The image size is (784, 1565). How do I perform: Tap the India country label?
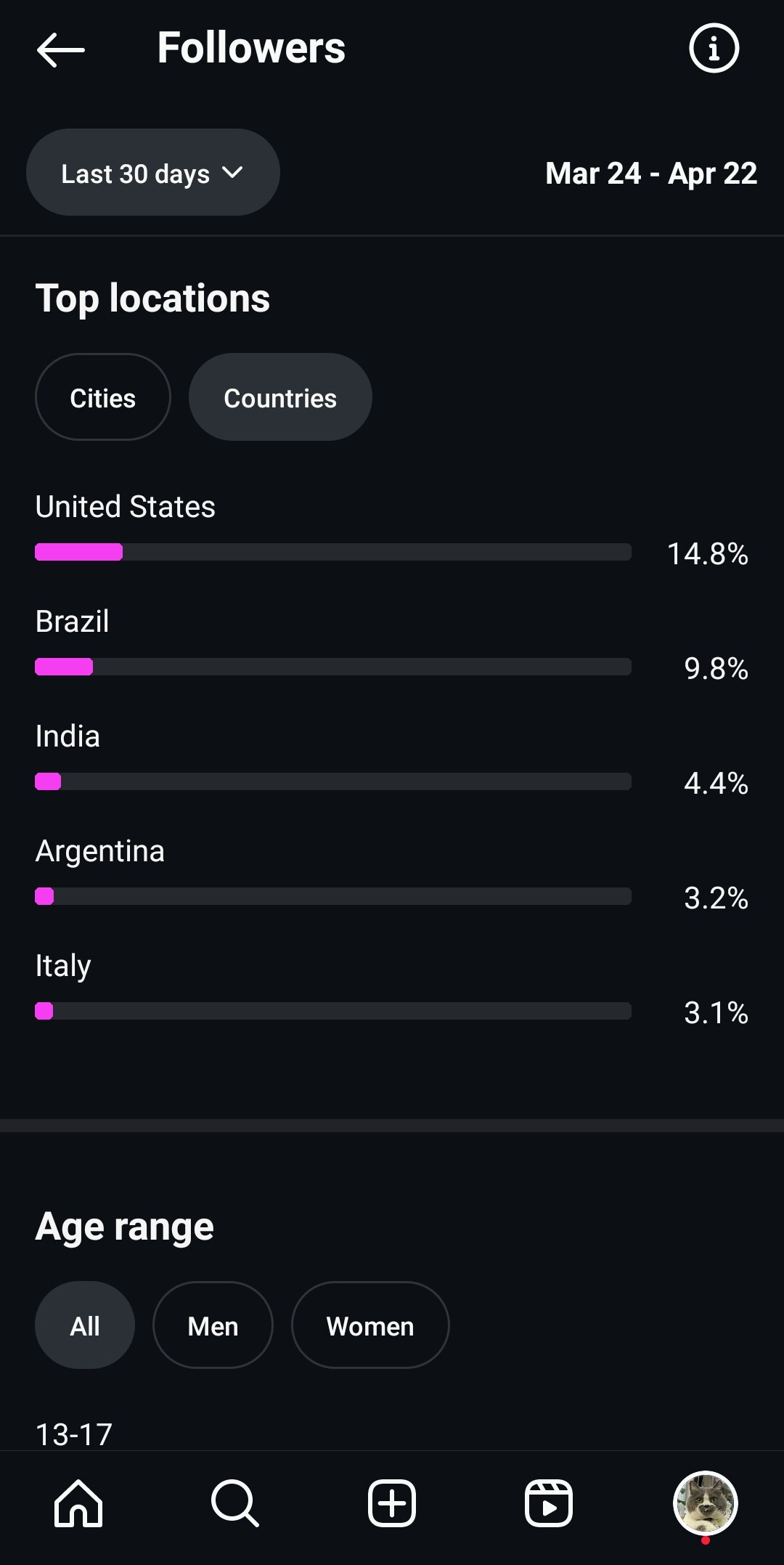(x=68, y=736)
